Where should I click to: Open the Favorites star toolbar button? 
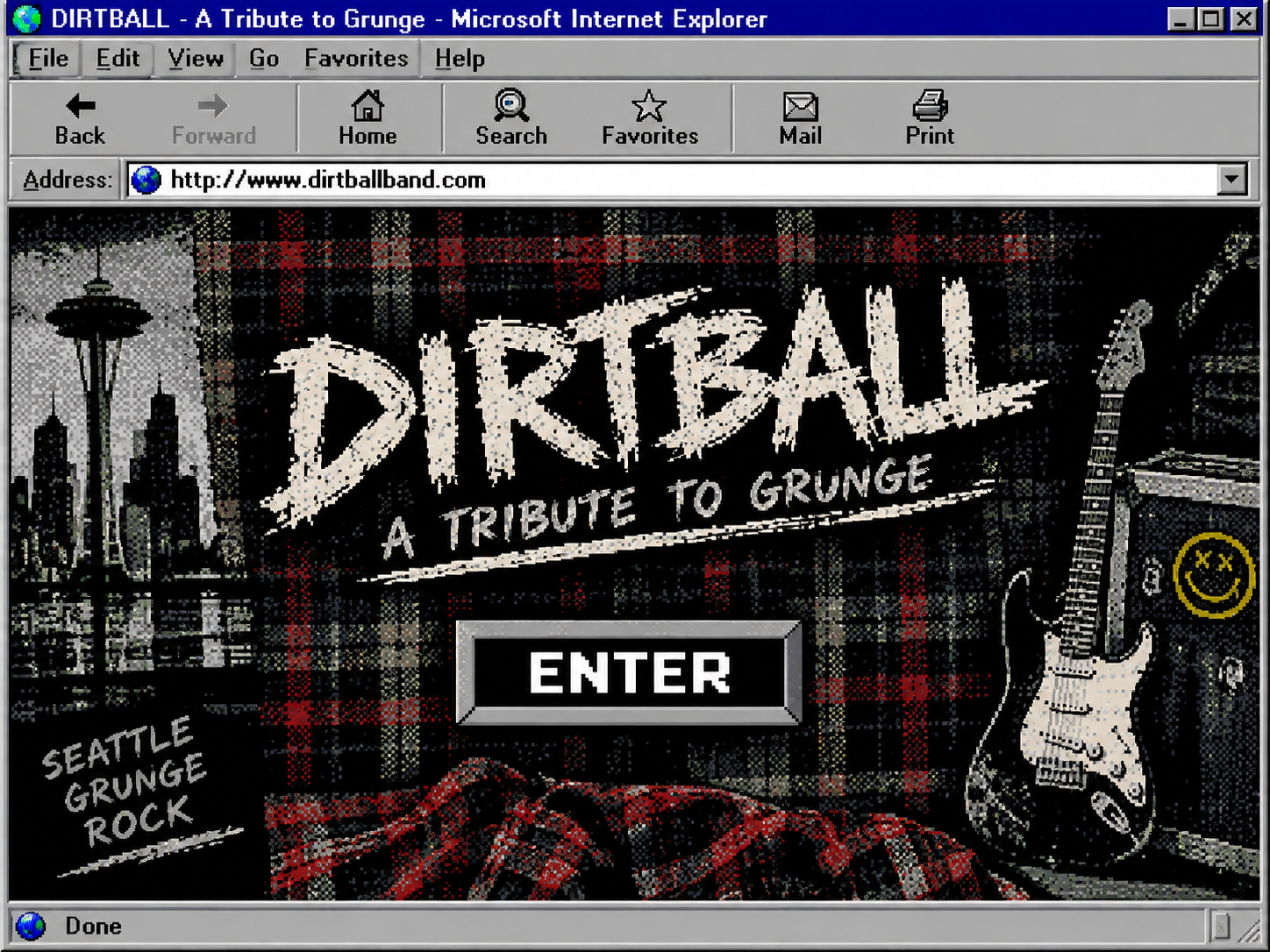[650, 119]
